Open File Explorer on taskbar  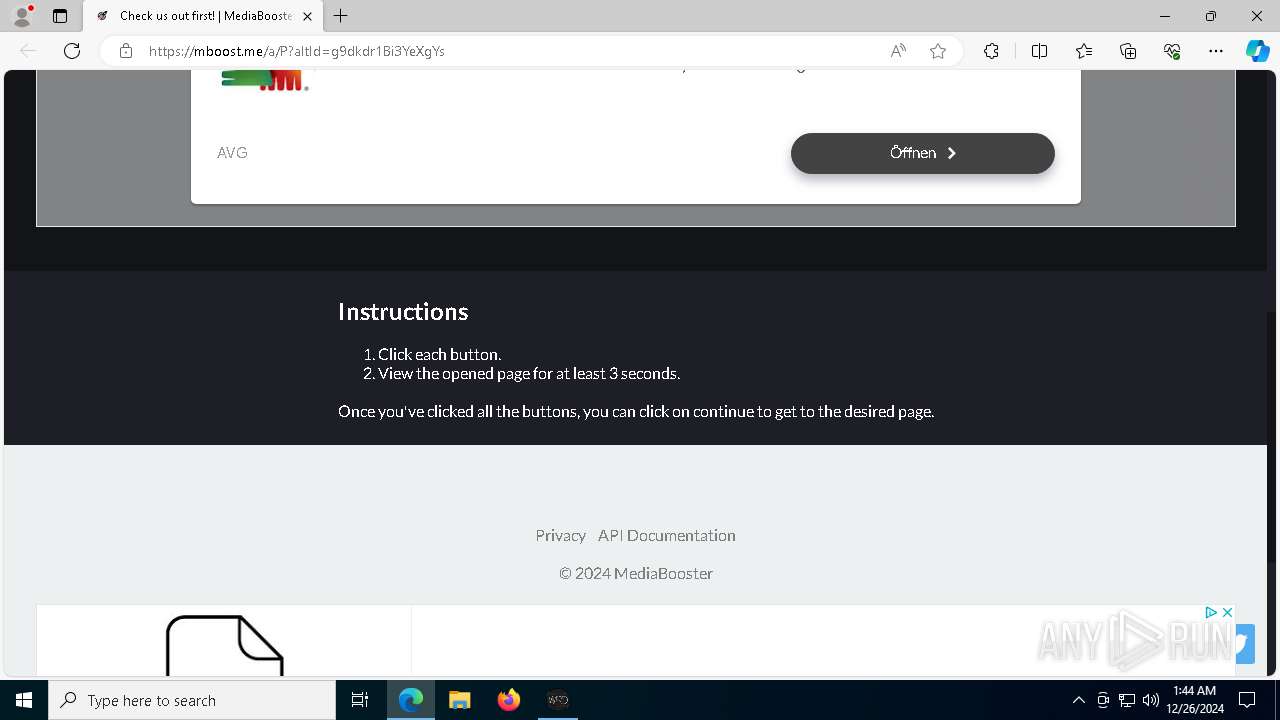coord(460,700)
